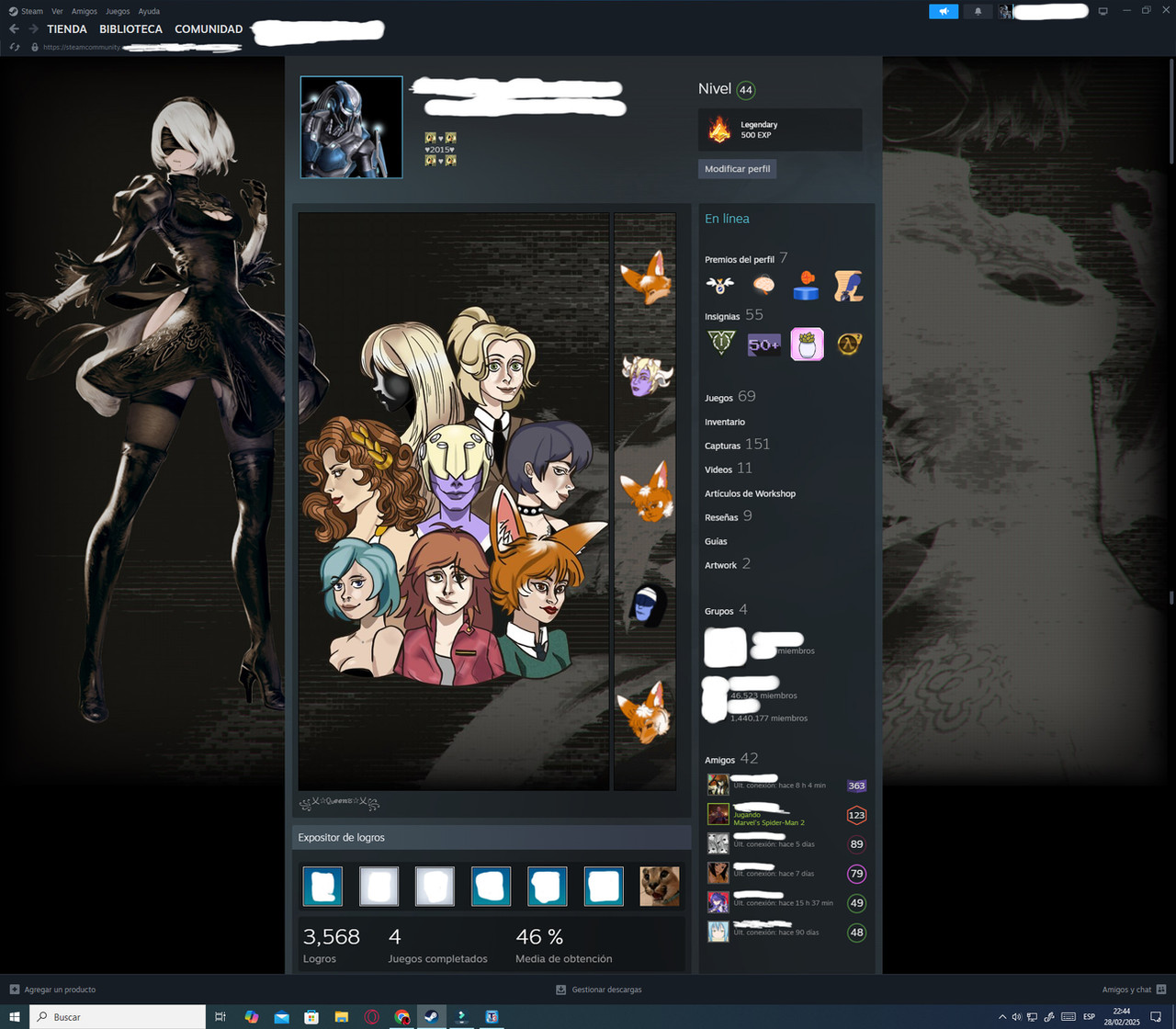Open the Juegos 69 link
This screenshot has width=1176, height=1029.
point(730,397)
